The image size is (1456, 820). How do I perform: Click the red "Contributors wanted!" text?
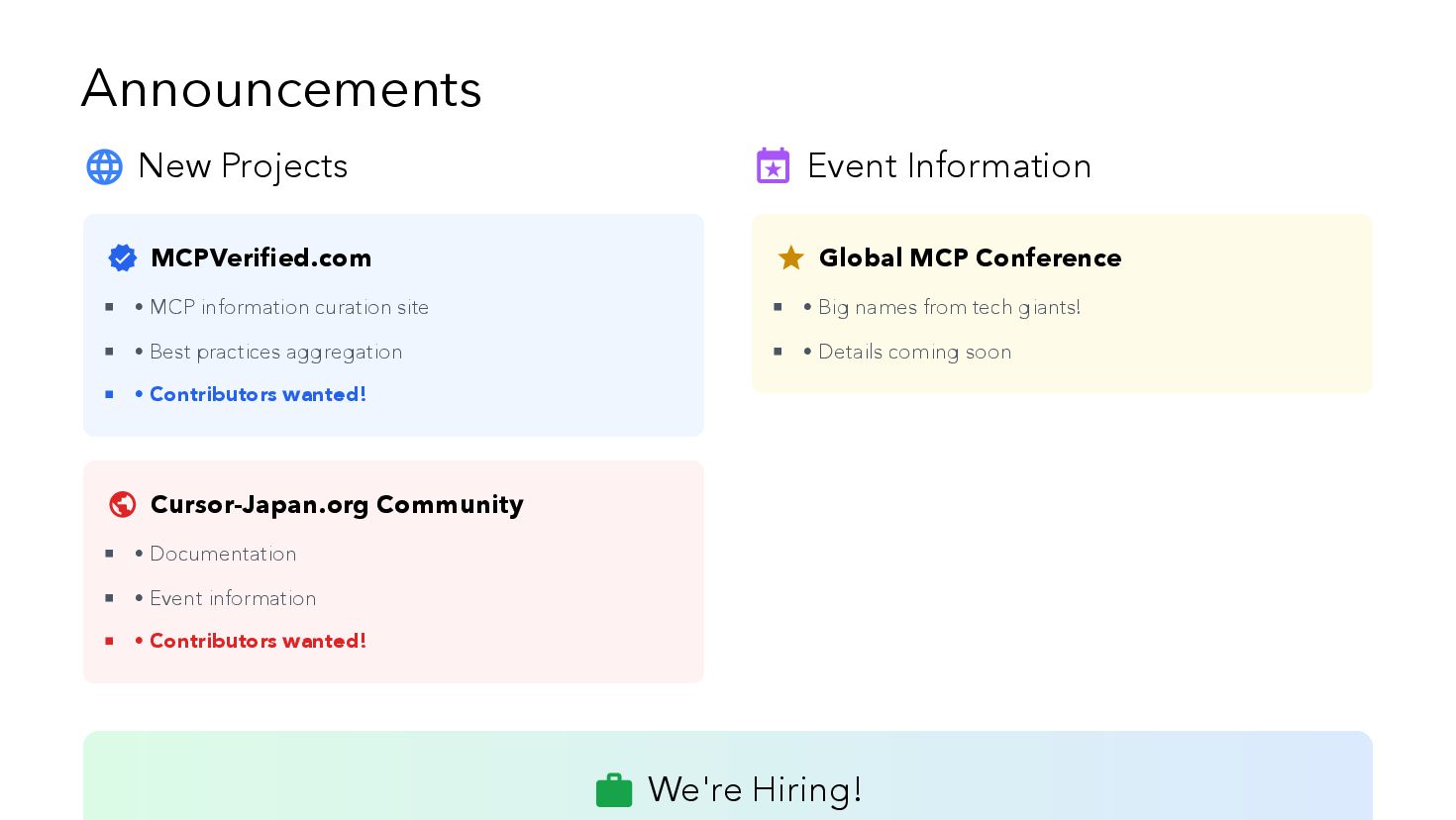258,641
